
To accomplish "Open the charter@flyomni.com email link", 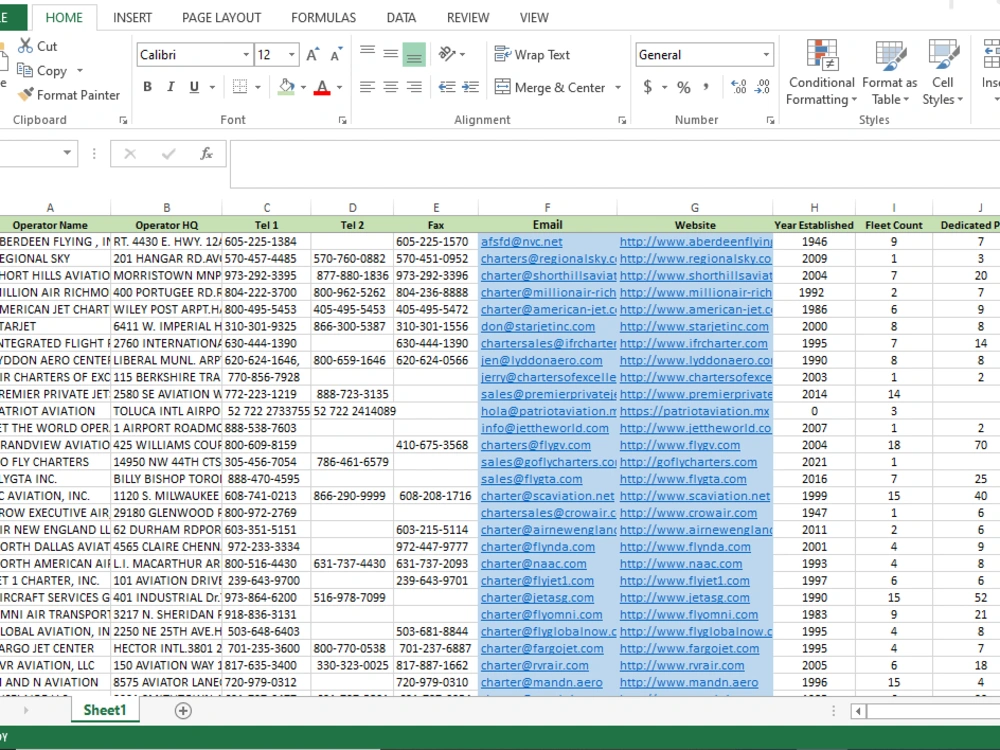I will pos(541,615).
